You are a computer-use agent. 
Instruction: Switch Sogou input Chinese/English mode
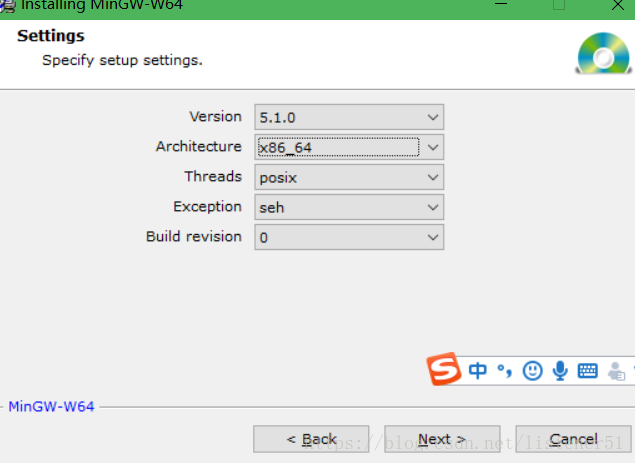pos(478,371)
